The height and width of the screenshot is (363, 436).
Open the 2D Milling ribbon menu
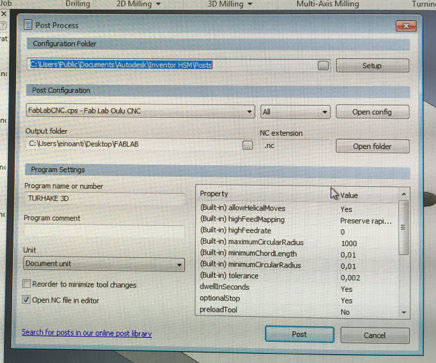point(138,4)
